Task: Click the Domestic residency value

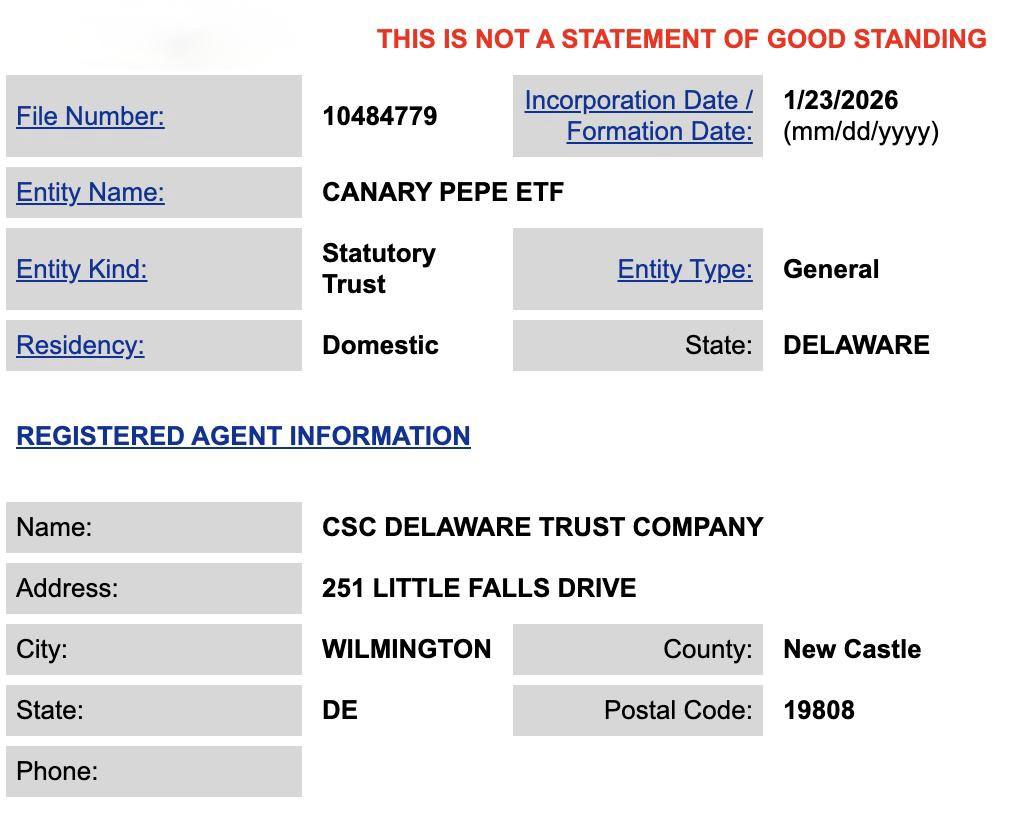Action: coord(380,345)
